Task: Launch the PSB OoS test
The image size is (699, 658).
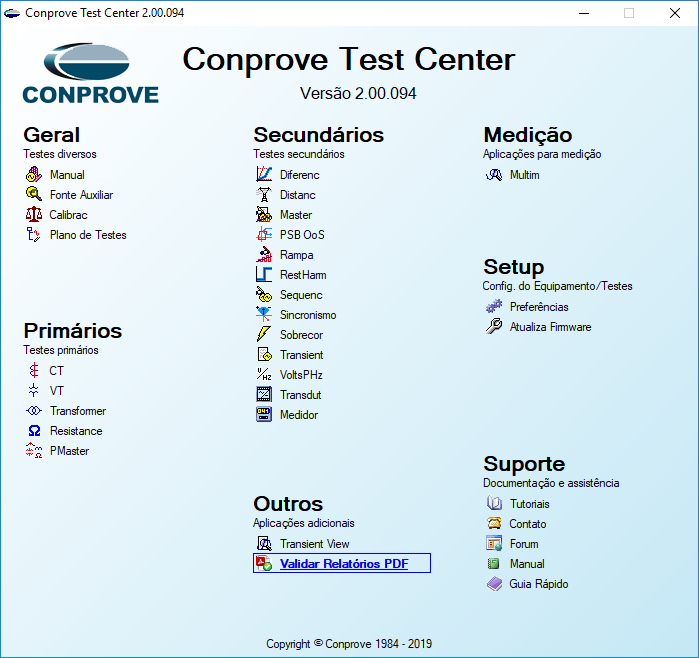Action: click(302, 235)
